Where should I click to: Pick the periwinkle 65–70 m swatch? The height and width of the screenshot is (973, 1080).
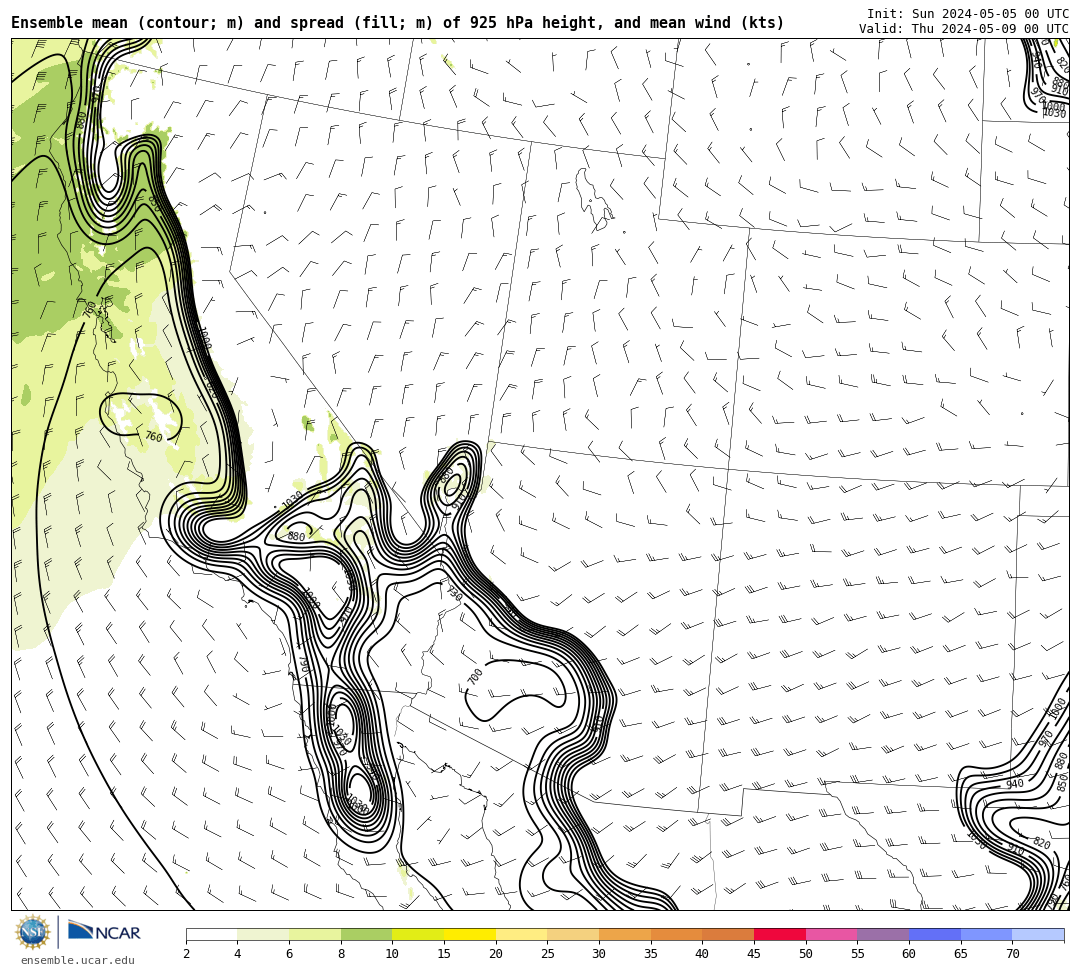pos(986,934)
